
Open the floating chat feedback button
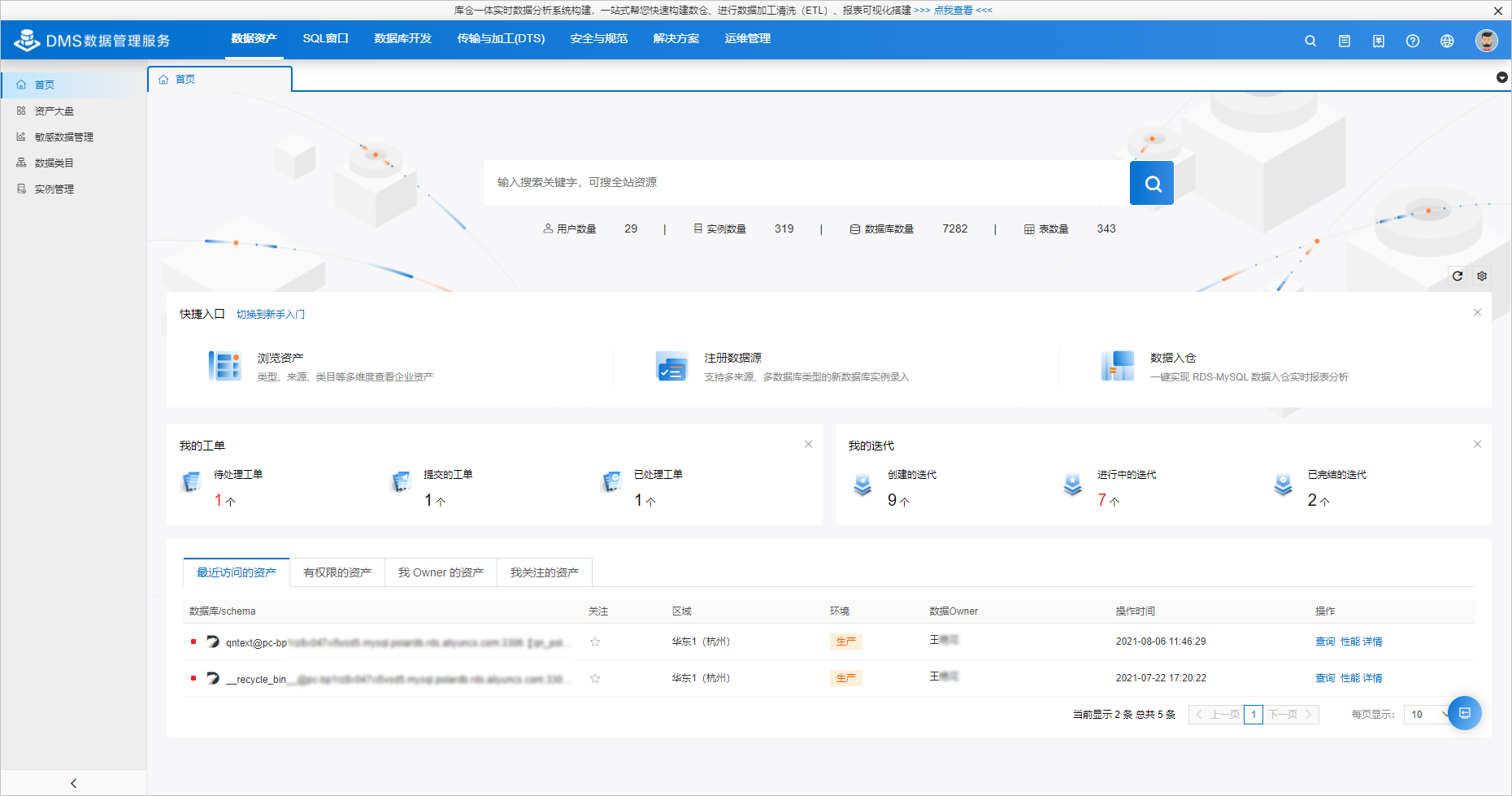coord(1465,713)
